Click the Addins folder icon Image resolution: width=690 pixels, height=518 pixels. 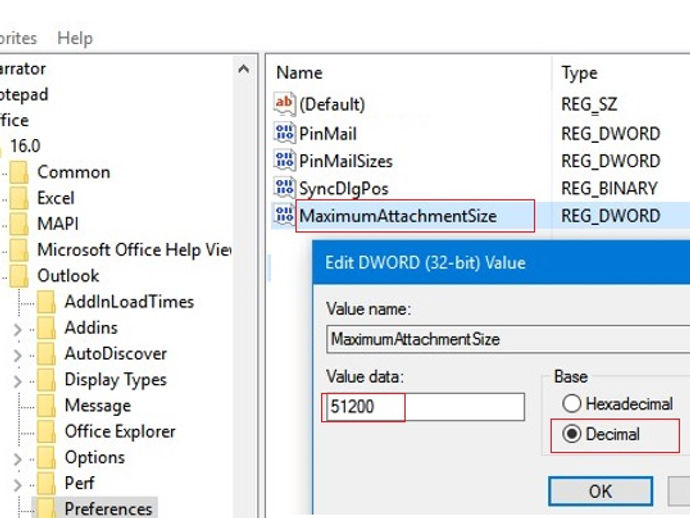[46, 327]
